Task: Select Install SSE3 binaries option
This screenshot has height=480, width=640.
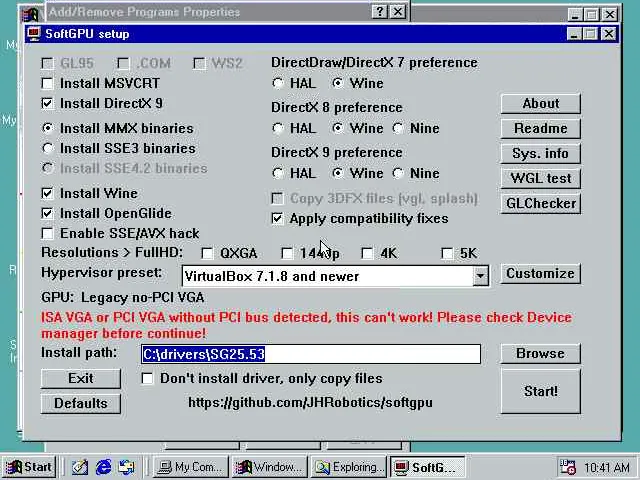Action: coord(47,148)
